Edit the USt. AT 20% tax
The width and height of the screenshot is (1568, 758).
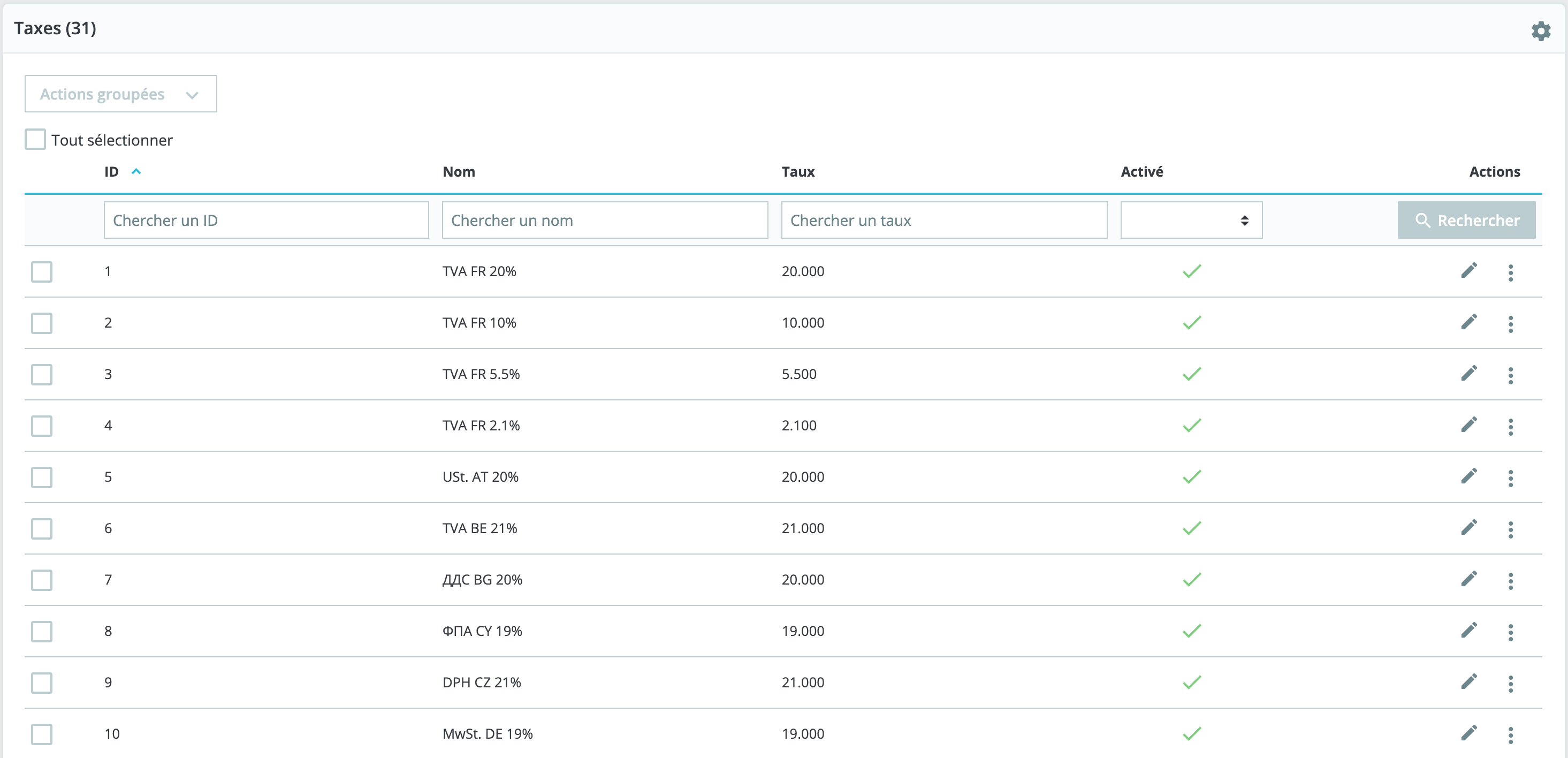click(1469, 477)
